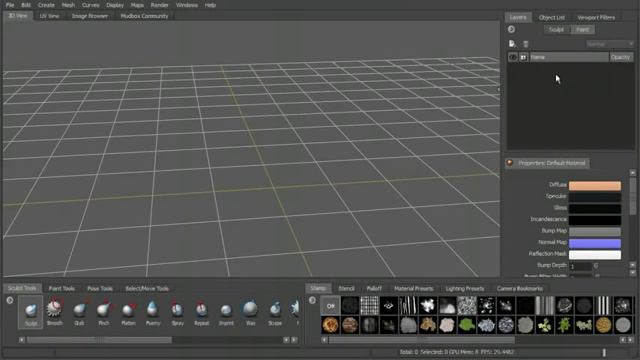The image size is (640, 360).
Task: Switch to the Viewport Filters tab
Action: click(x=596, y=18)
